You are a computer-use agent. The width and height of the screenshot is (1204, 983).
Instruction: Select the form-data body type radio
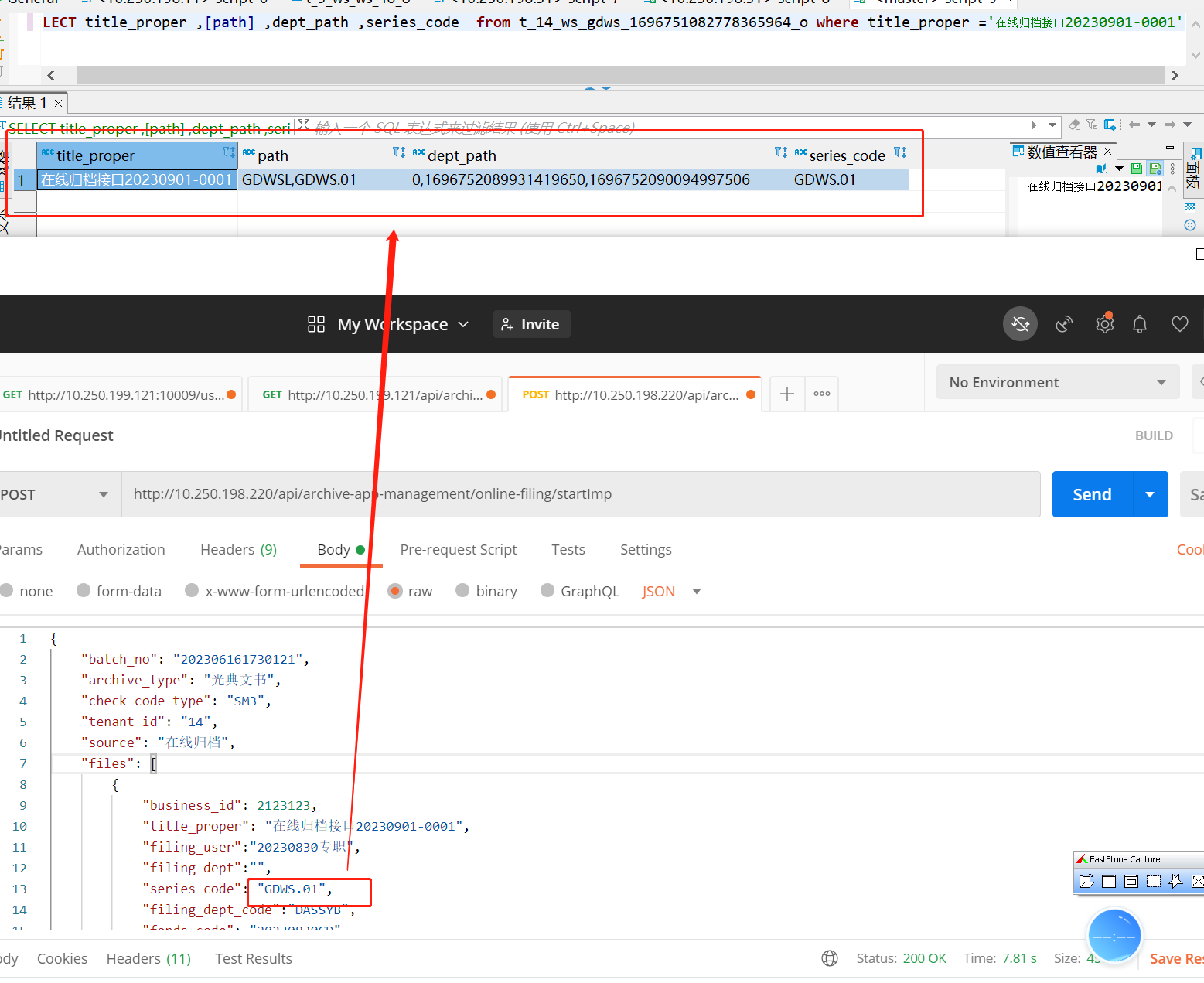pos(84,590)
